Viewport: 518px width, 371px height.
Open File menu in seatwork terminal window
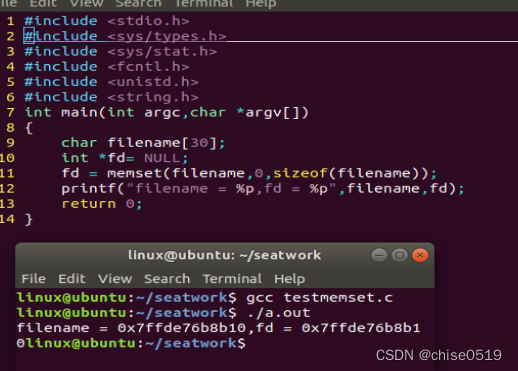click(x=33, y=279)
